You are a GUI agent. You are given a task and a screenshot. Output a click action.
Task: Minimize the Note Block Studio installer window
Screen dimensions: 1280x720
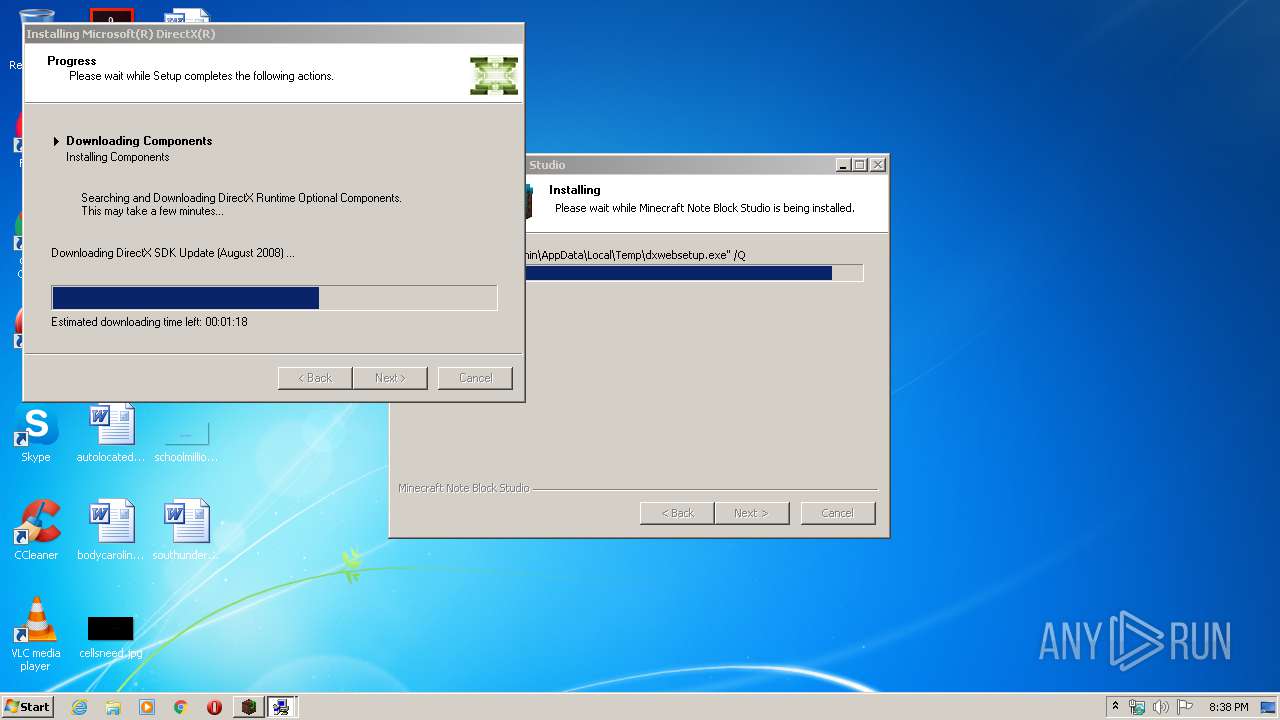pos(843,165)
